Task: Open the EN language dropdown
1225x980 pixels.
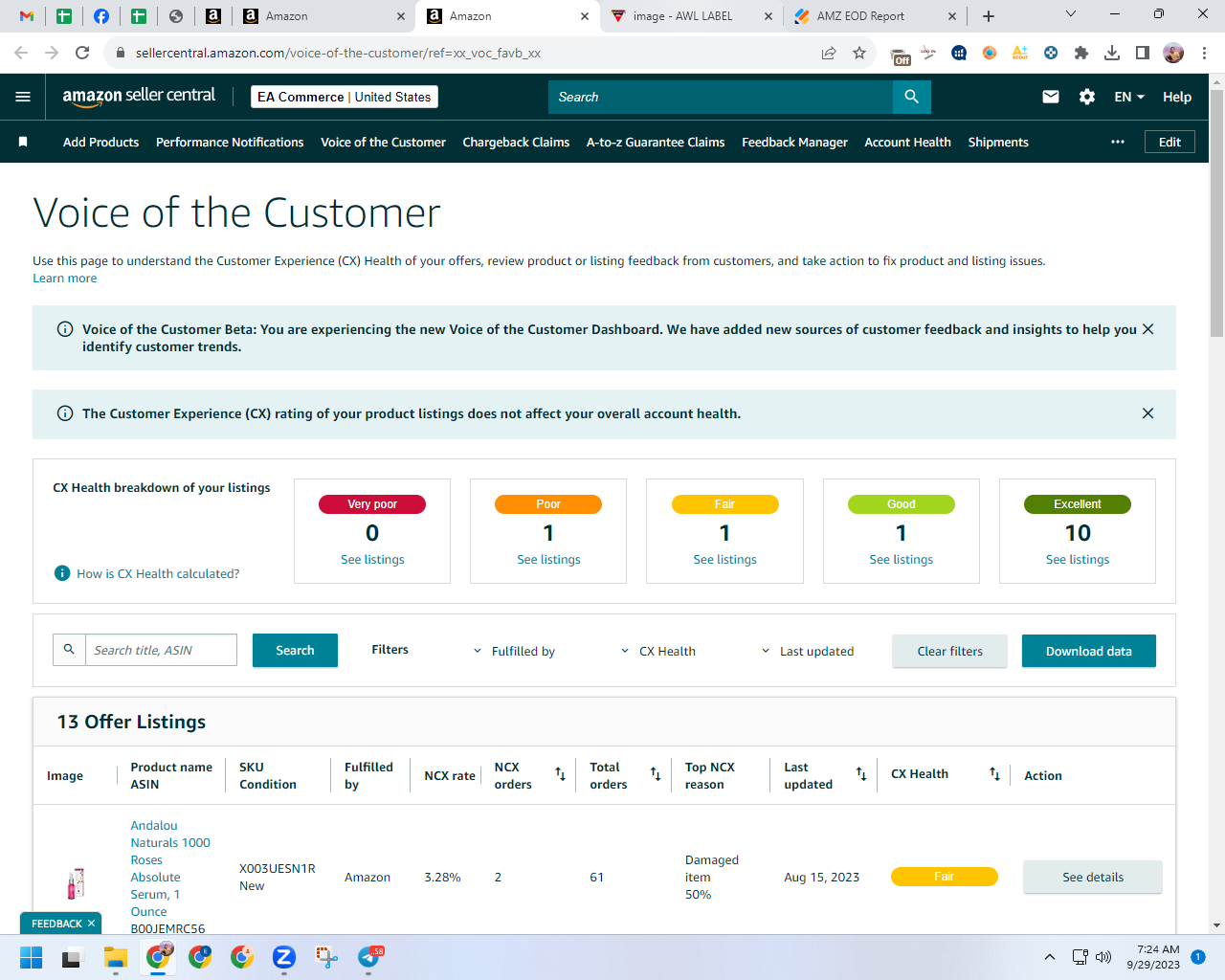Action: (1129, 97)
